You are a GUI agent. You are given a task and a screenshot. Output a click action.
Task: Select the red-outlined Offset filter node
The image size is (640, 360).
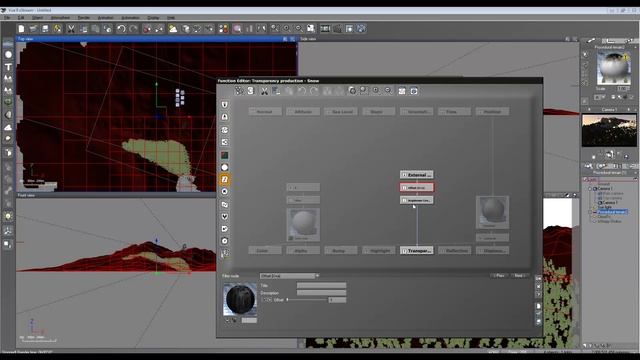coord(416,187)
